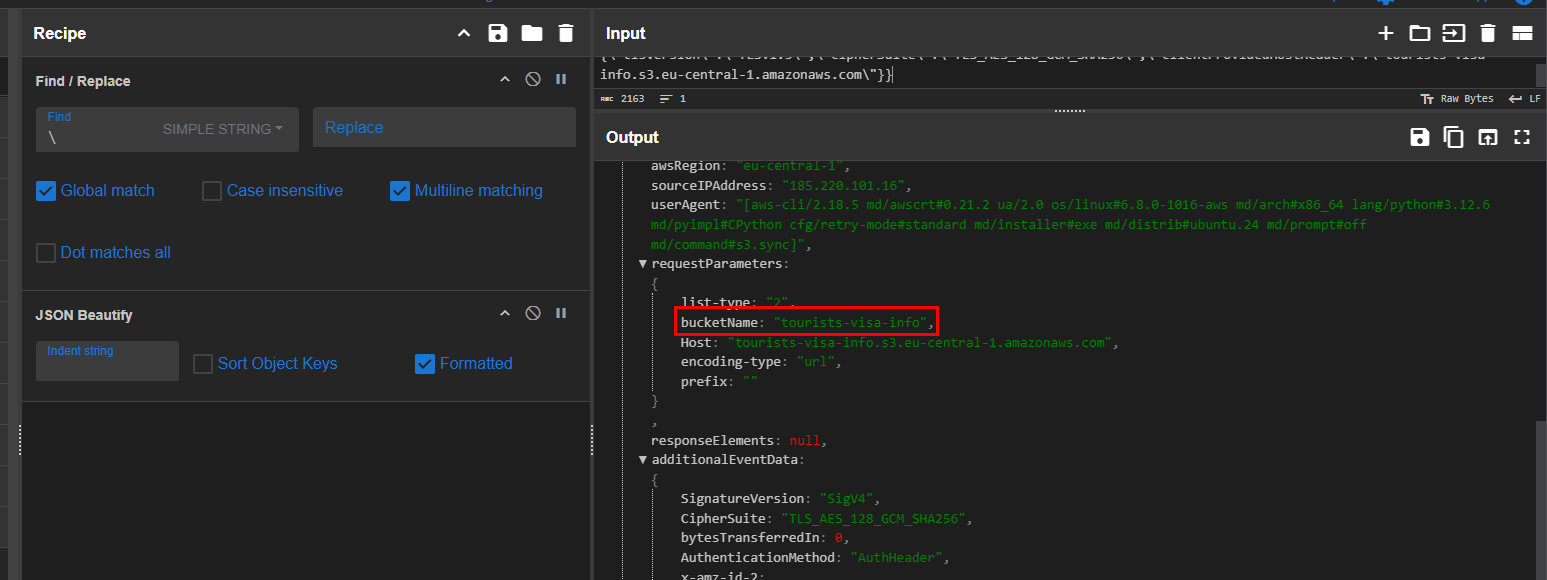Tick the Sort Object Keys checkbox
The width and height of the screenshot is (1547, 580).
coord(203,364)
